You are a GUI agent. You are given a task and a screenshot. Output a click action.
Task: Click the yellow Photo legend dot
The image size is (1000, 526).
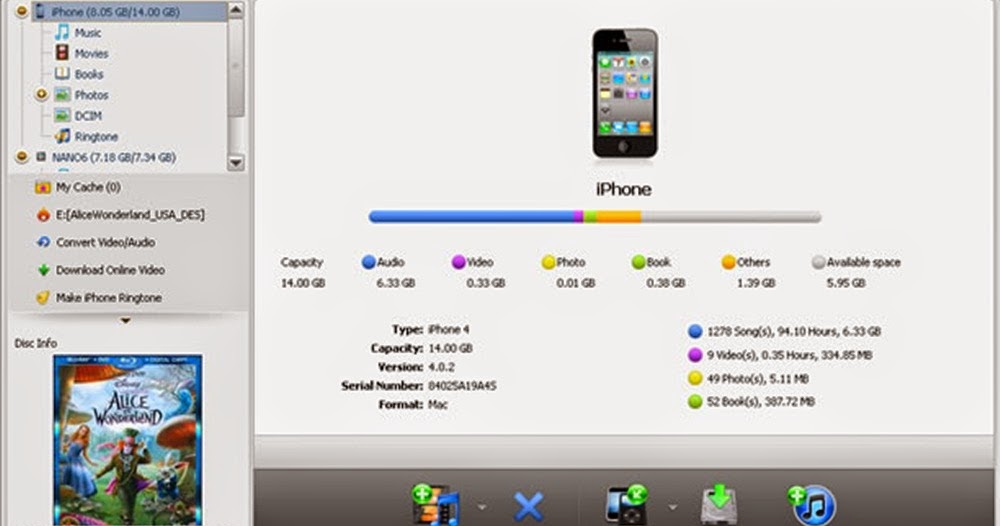click(548, 262)
